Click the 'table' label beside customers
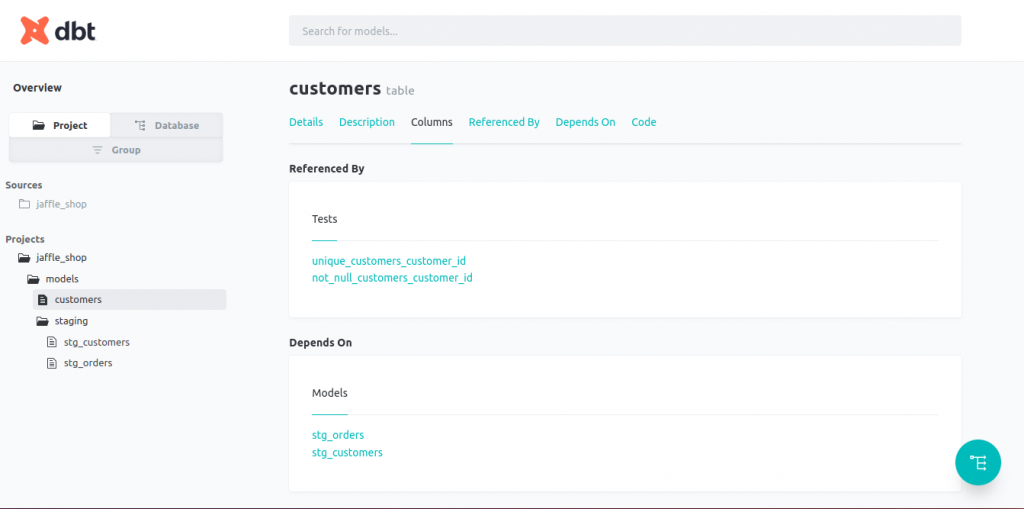The width and height of the screenshot is (1024, 509). pyautogui.click(x=400, y=91)
